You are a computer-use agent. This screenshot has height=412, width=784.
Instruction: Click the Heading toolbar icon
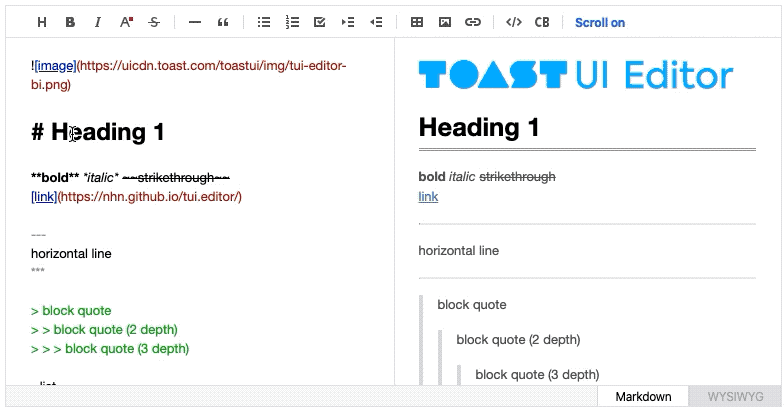point(42,22)
